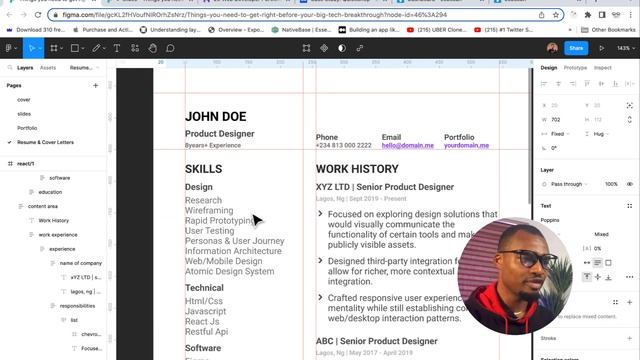Click the constrain proportions icon
Image resolution: width=640 pixels, height=360 pixels.
[x=629, y=120]
